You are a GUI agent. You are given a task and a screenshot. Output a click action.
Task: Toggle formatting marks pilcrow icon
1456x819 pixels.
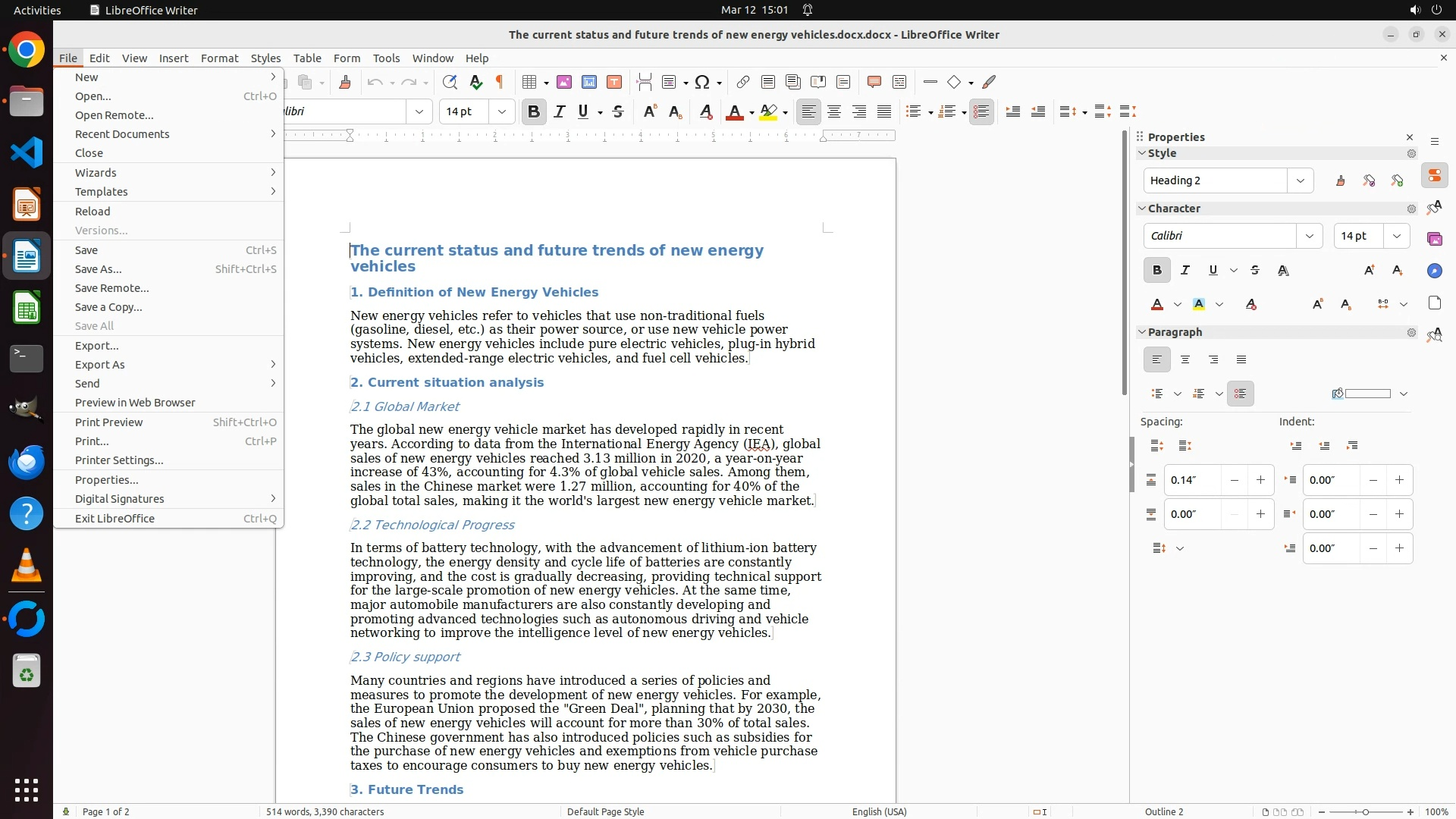coord(500,82)
